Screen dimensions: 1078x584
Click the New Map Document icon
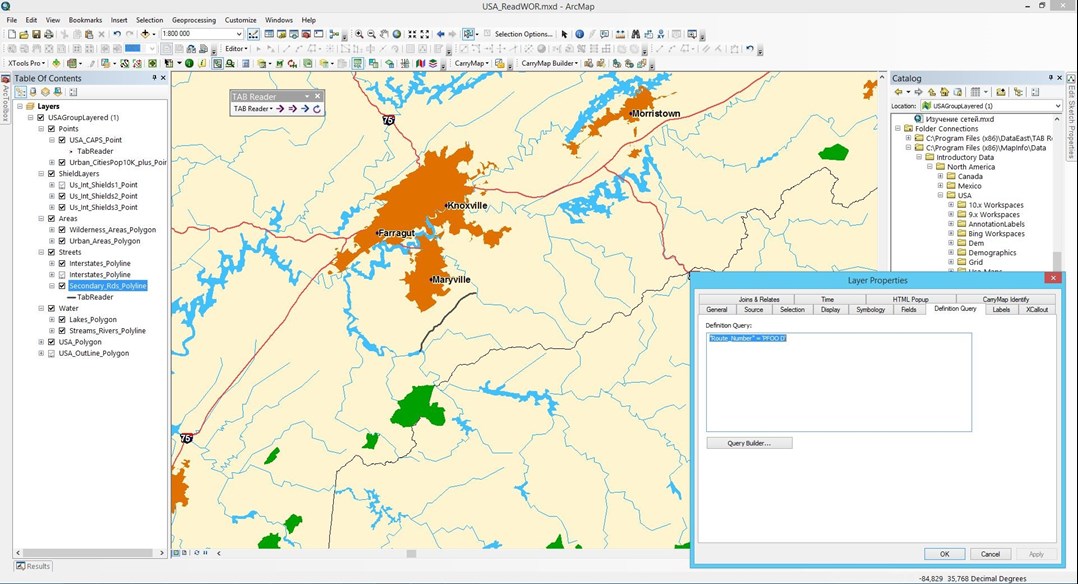12,34
